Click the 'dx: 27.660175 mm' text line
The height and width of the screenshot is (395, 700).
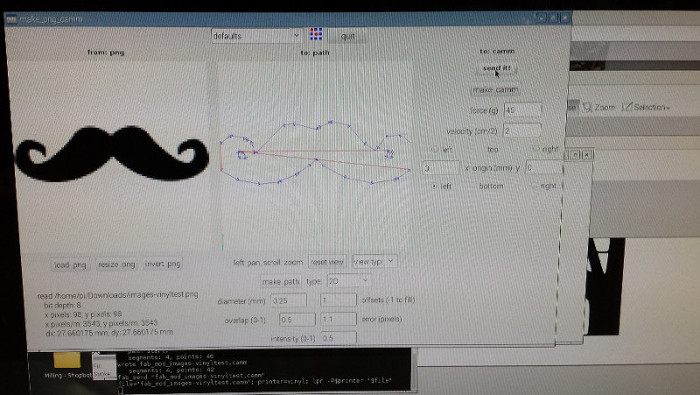point(108,333)
